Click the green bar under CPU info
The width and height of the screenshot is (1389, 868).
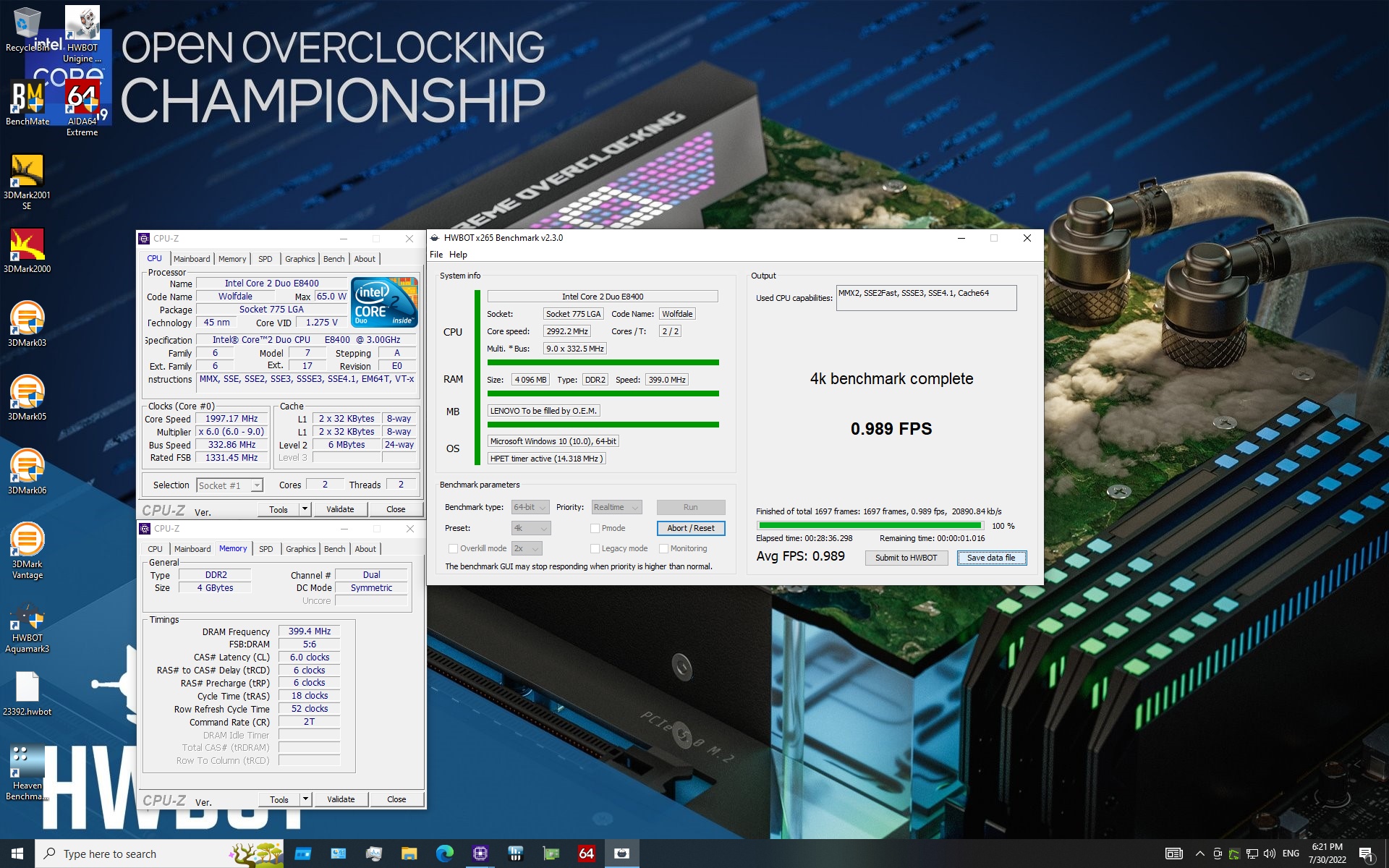[603, 362]
